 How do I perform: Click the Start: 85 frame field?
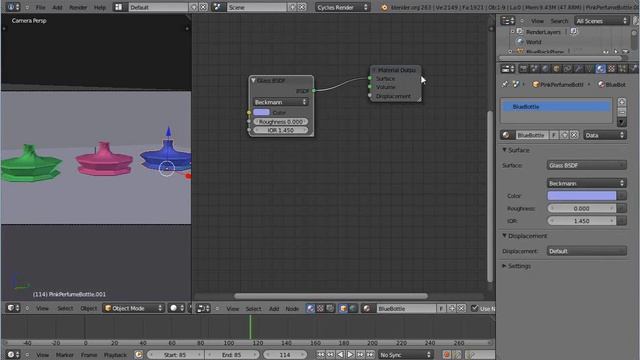click(x=175, y=355)
